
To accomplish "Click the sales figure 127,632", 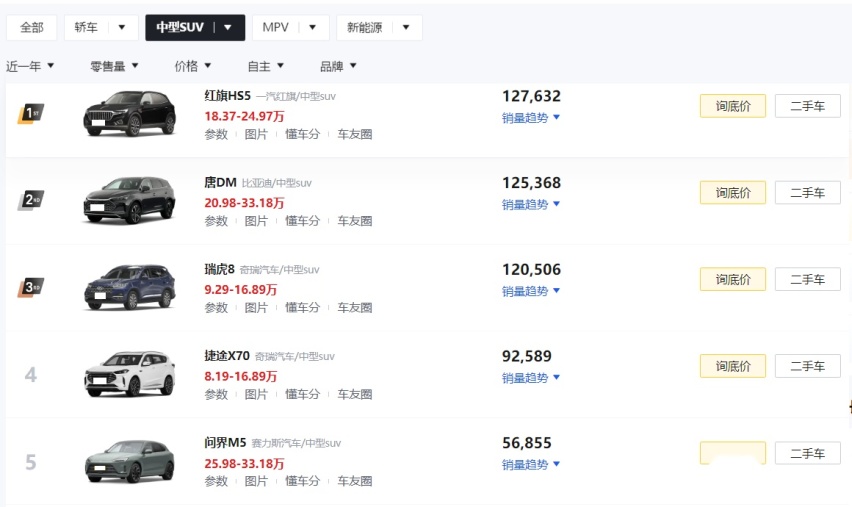I will click(531, 96).
